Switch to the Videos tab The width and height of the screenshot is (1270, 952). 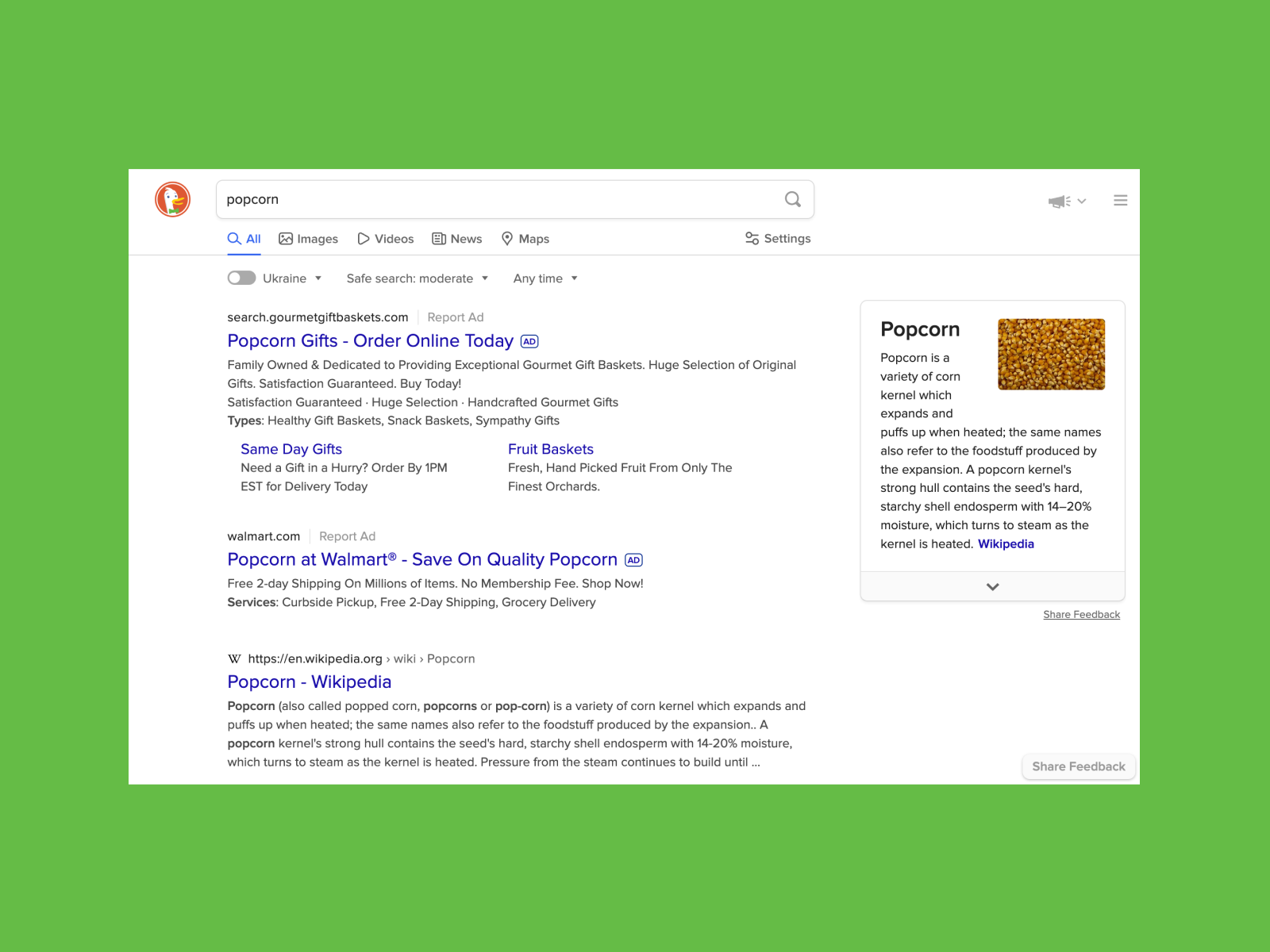click(x=386, y=239)
